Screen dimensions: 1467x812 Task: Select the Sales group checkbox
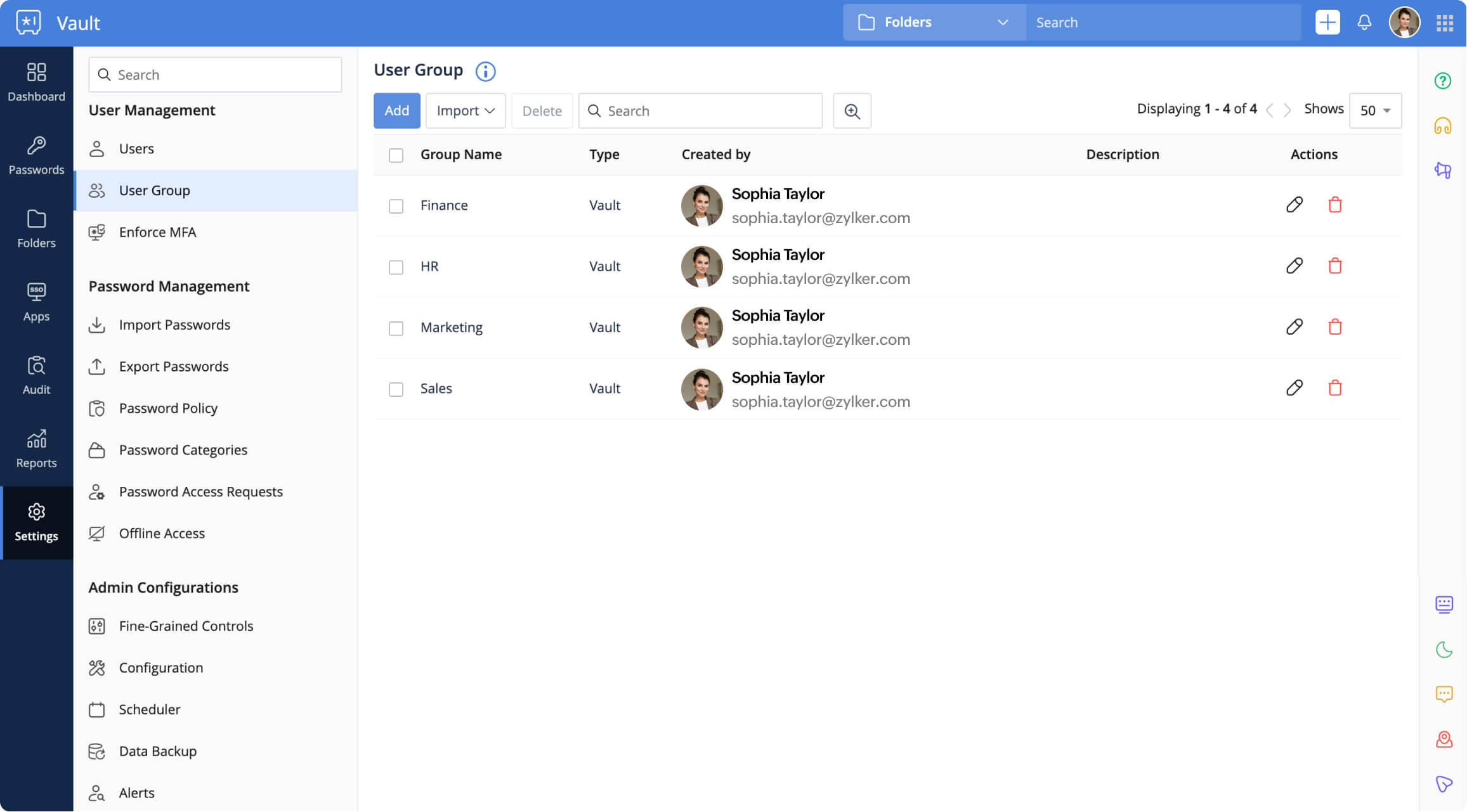point(396,389)
